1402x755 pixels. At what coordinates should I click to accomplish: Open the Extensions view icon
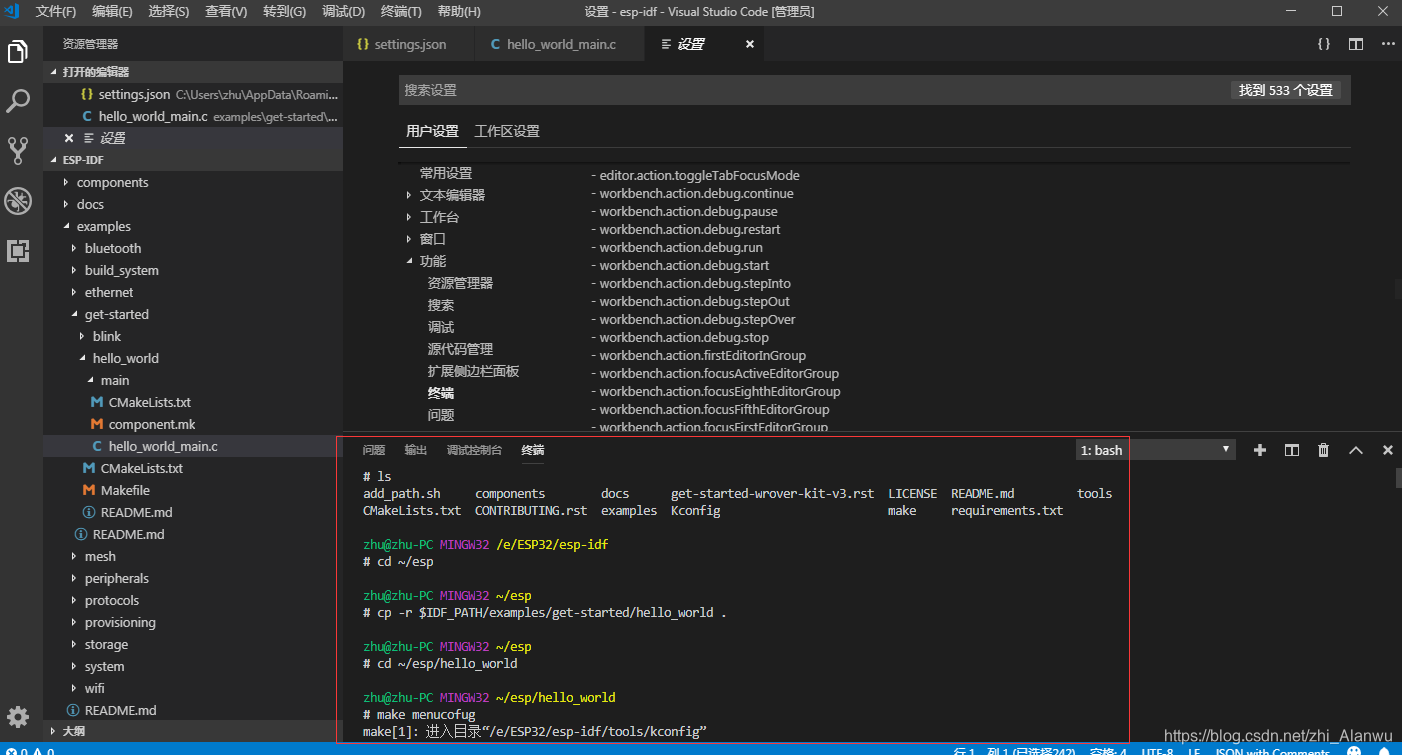coord(18,251)
